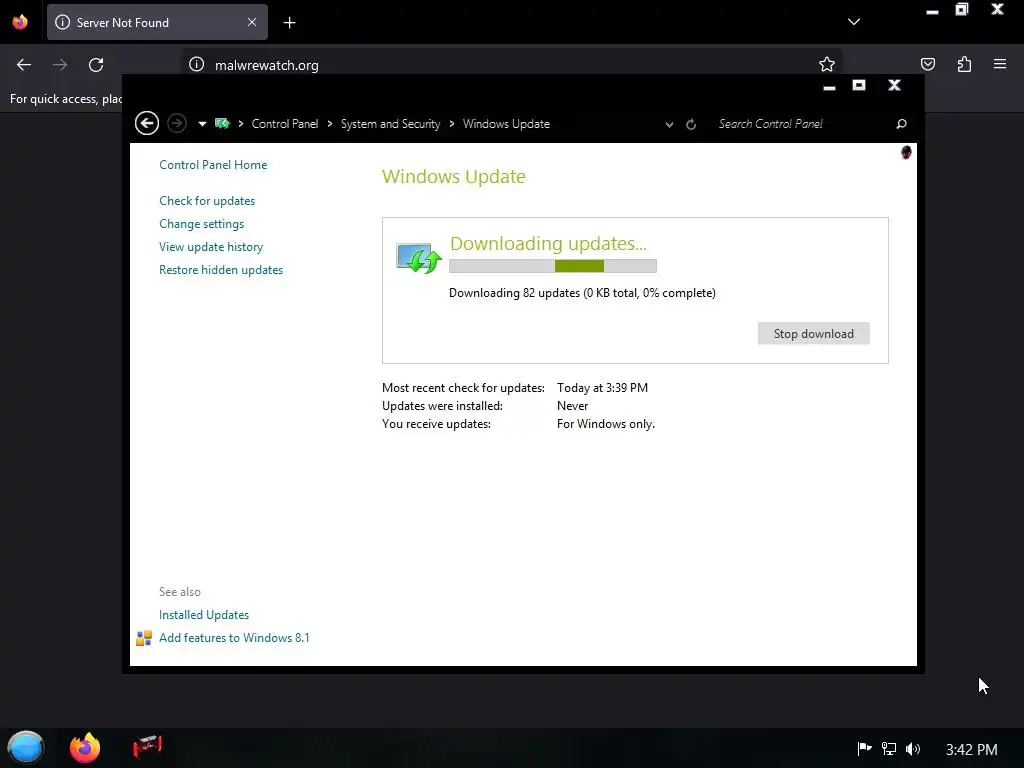Open Firefox list all tabs dropdown
The image size is (1024, 768).
(854, 22)
